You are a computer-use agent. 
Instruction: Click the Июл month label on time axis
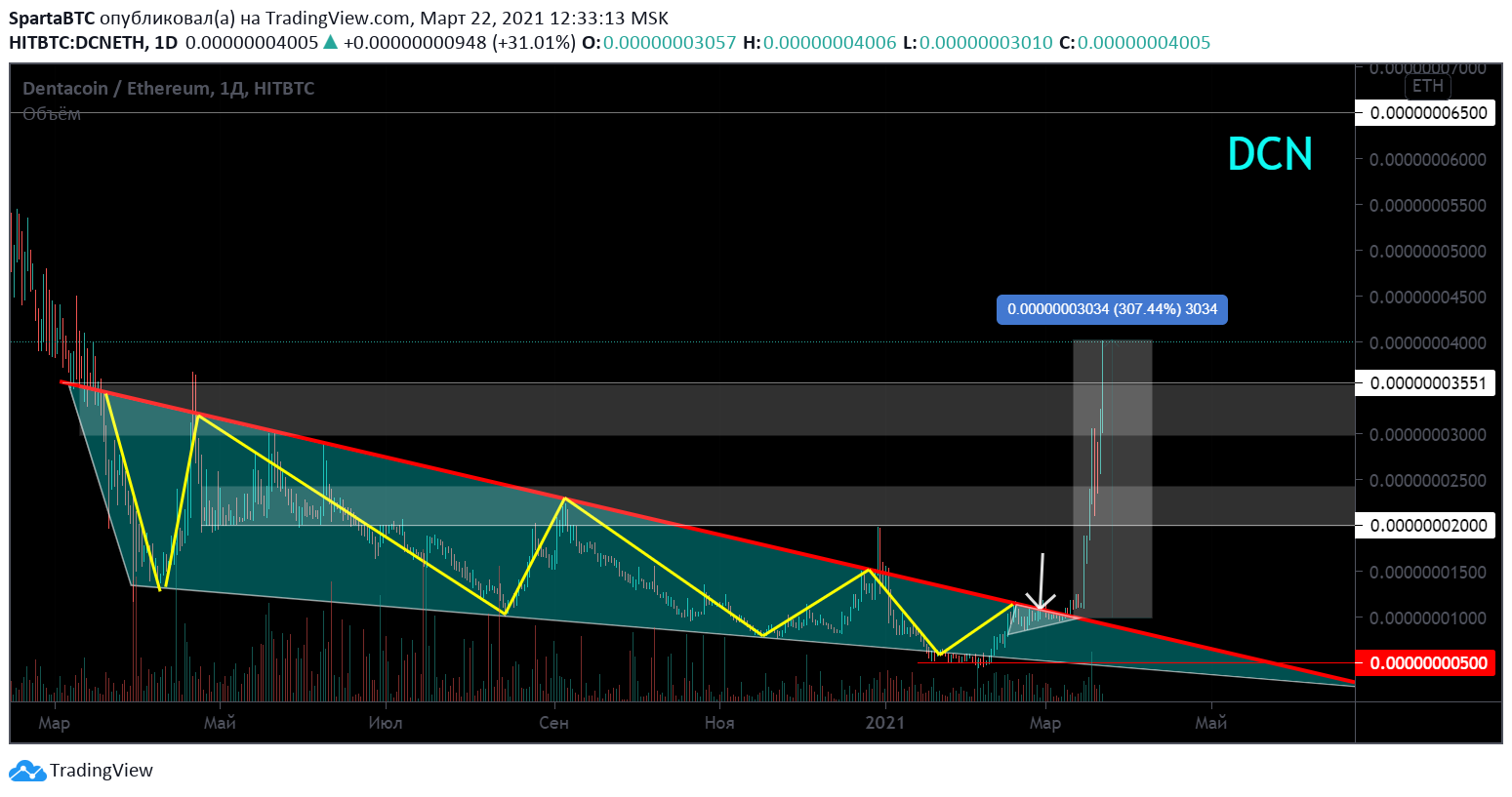tap(386, 723)
